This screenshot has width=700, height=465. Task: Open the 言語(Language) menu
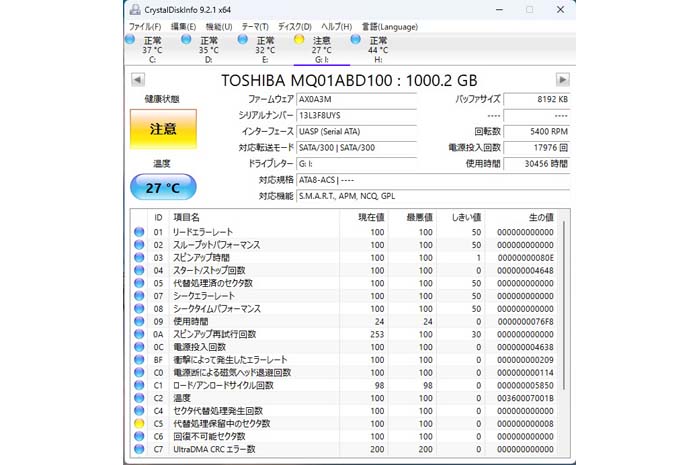click(x=390, y=27)
